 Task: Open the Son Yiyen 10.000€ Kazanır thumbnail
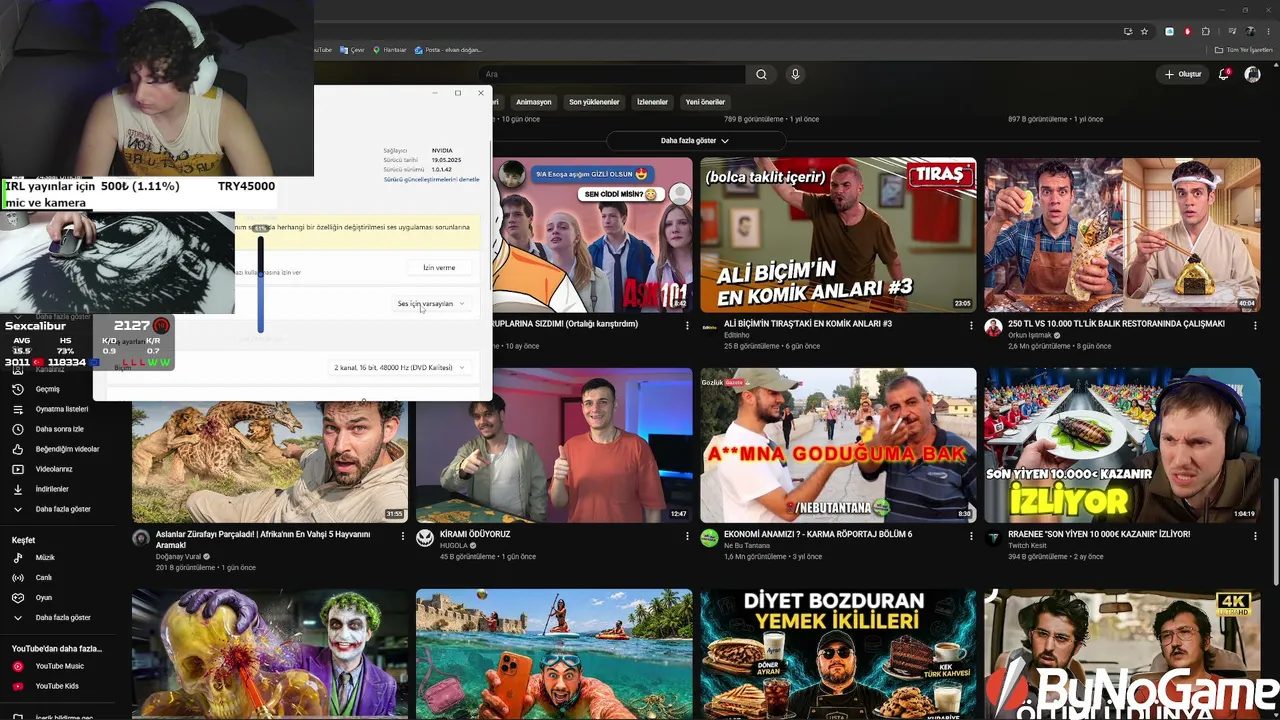(x=1122, y=446)
